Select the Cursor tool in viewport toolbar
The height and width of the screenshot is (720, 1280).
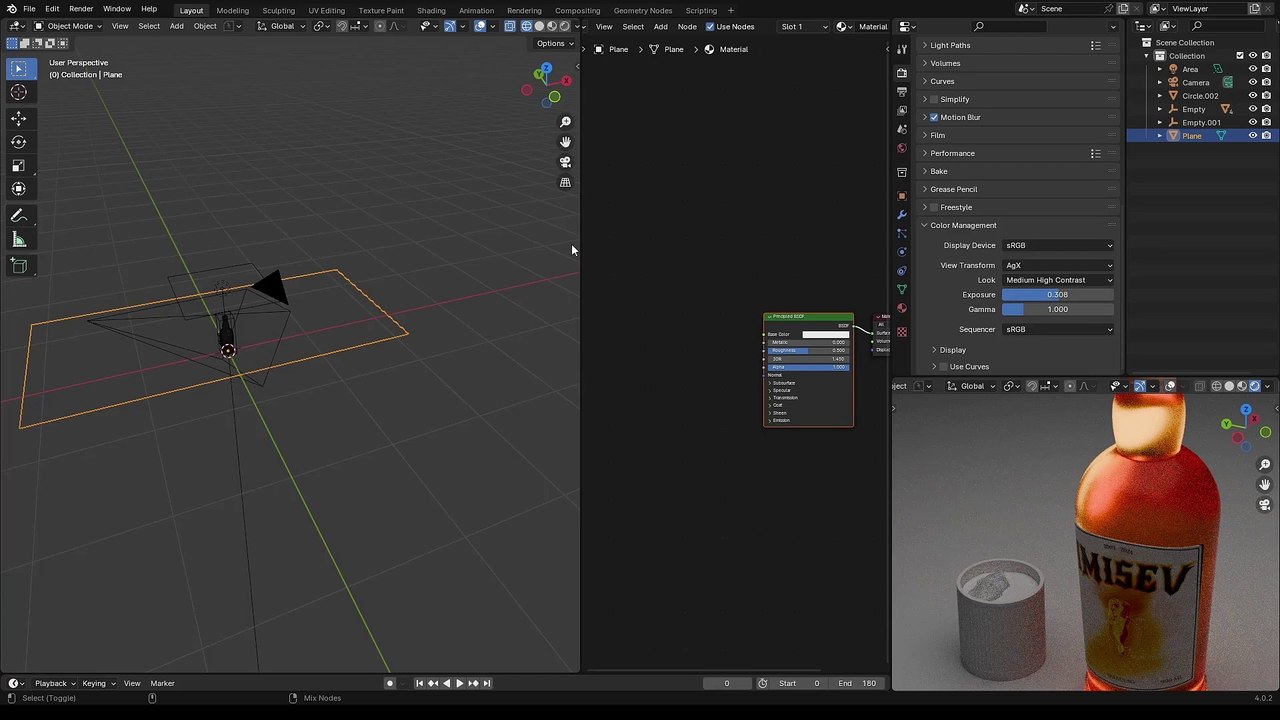click(x=18, y=92)
